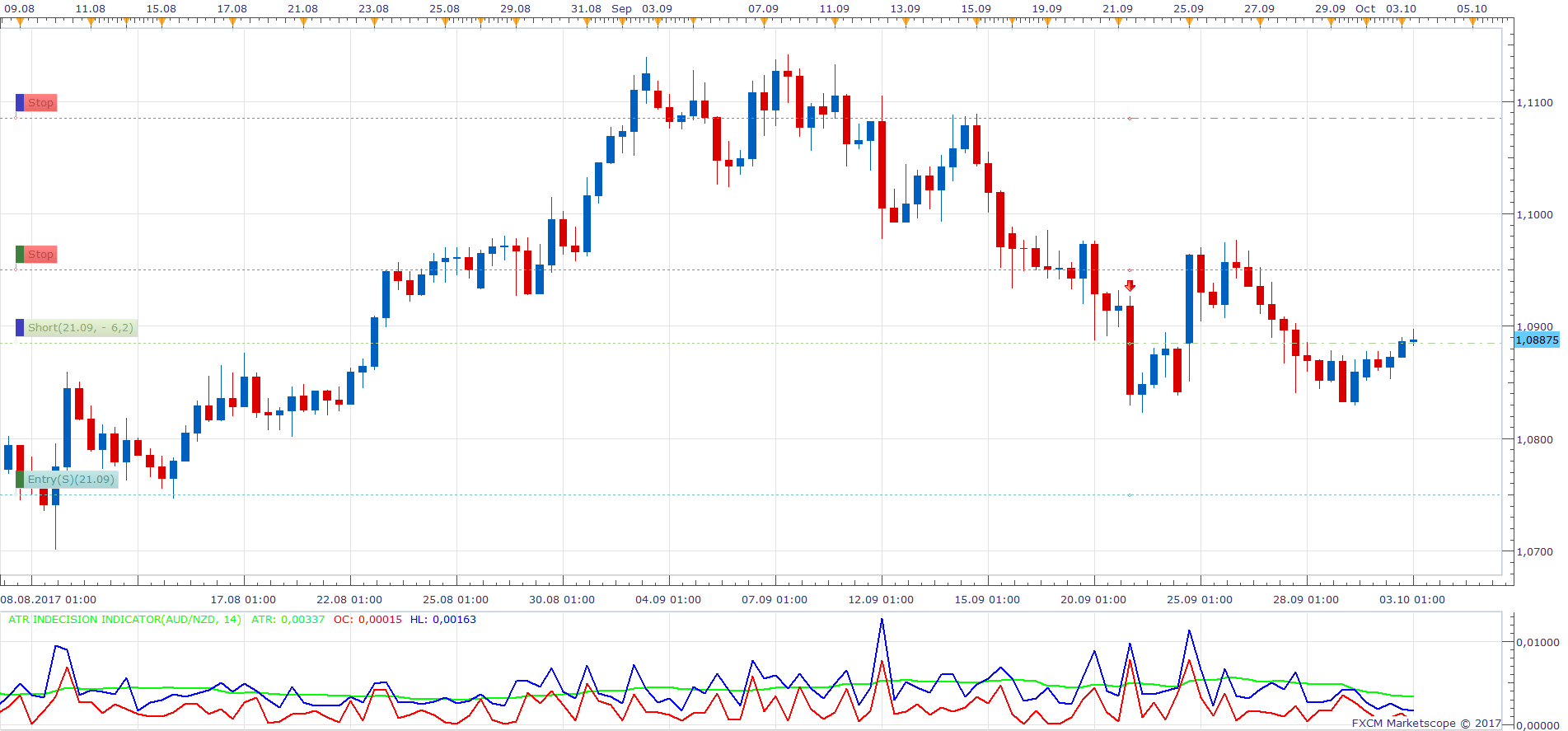
Task: Click the ATR: 0,00337 value
Action: tap(288, 620)
